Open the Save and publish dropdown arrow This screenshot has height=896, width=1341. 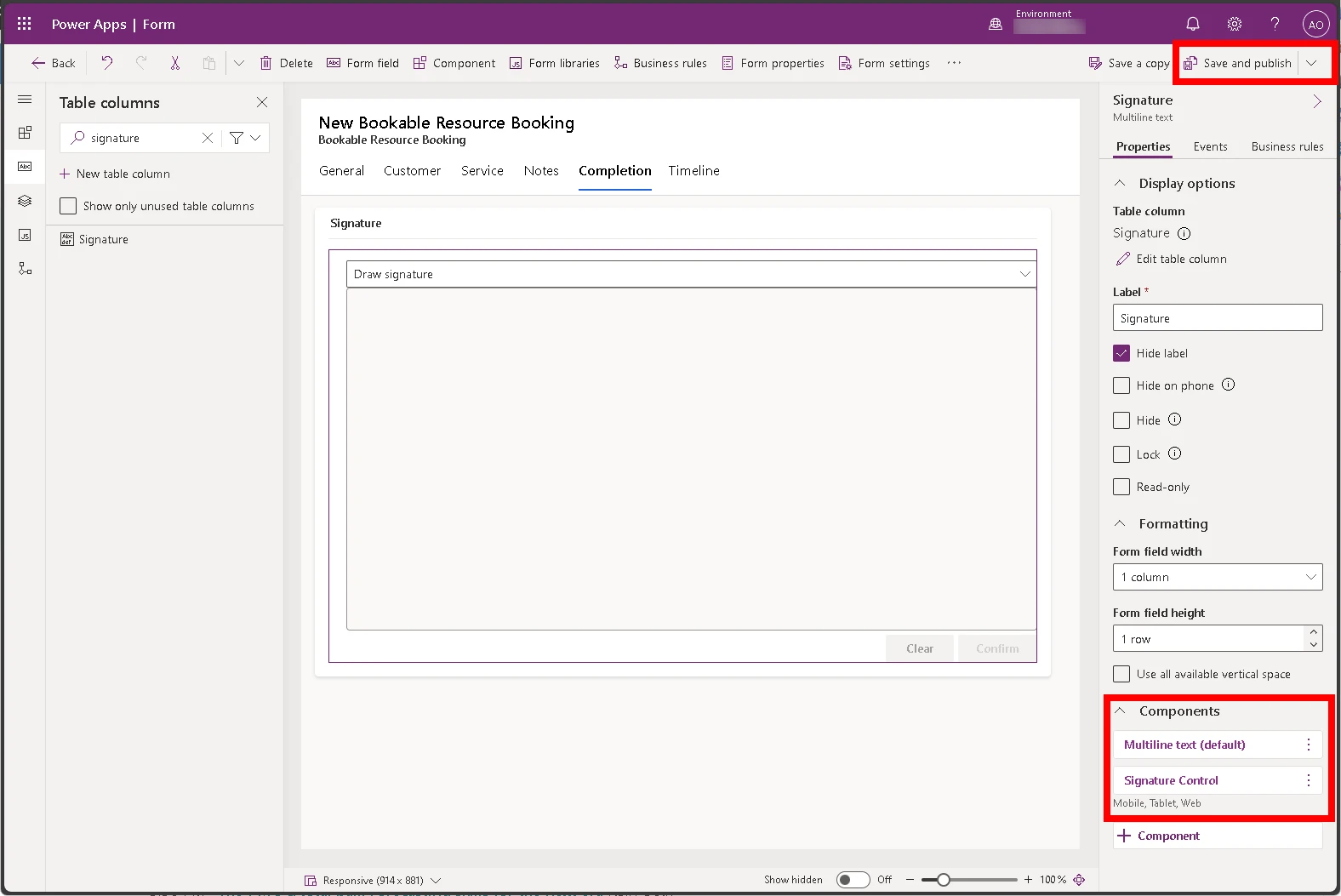click(1311, 63)
